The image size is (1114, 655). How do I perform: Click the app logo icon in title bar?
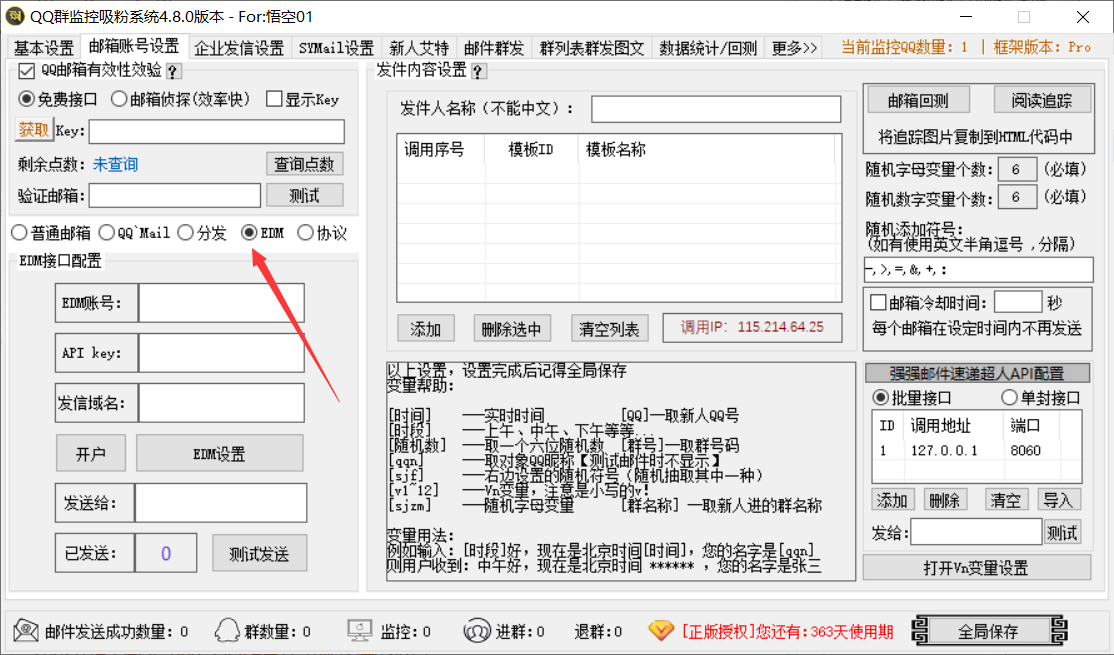coord(14,16)
